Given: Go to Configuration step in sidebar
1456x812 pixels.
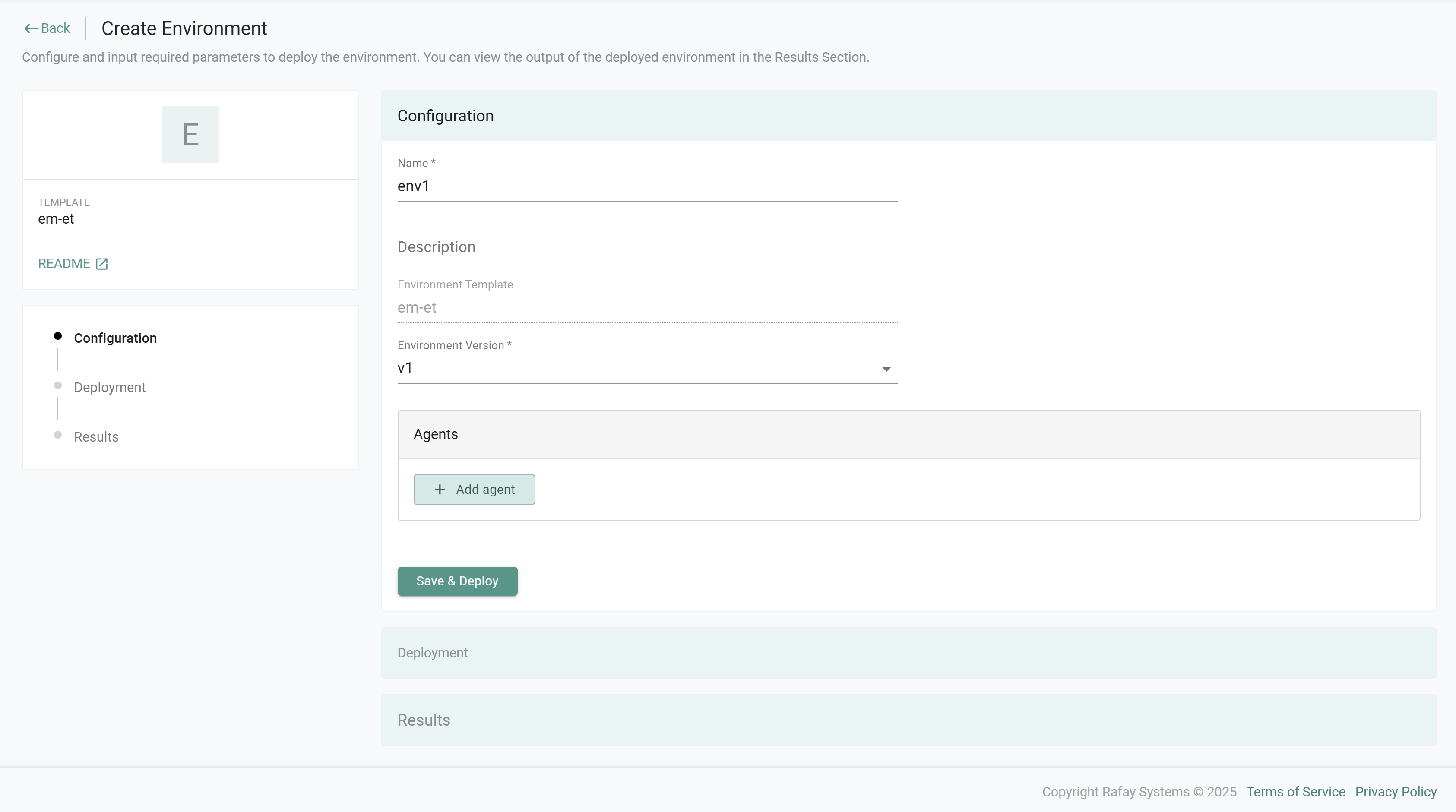Looking at the screenshot, I should [115, 338].
